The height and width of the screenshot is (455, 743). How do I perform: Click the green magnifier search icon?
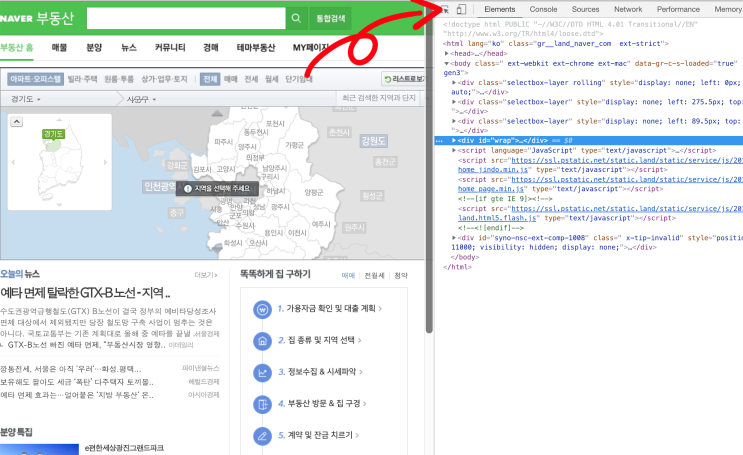pyautogui.click(x=296, y=18)
